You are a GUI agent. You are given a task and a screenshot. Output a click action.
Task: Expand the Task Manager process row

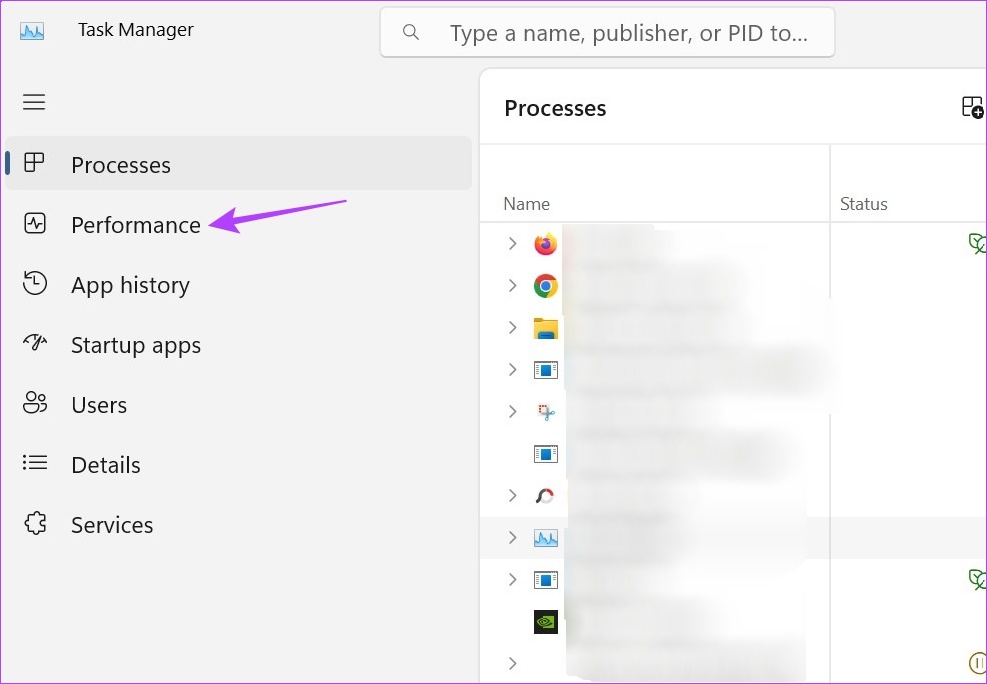click(513, 538)
